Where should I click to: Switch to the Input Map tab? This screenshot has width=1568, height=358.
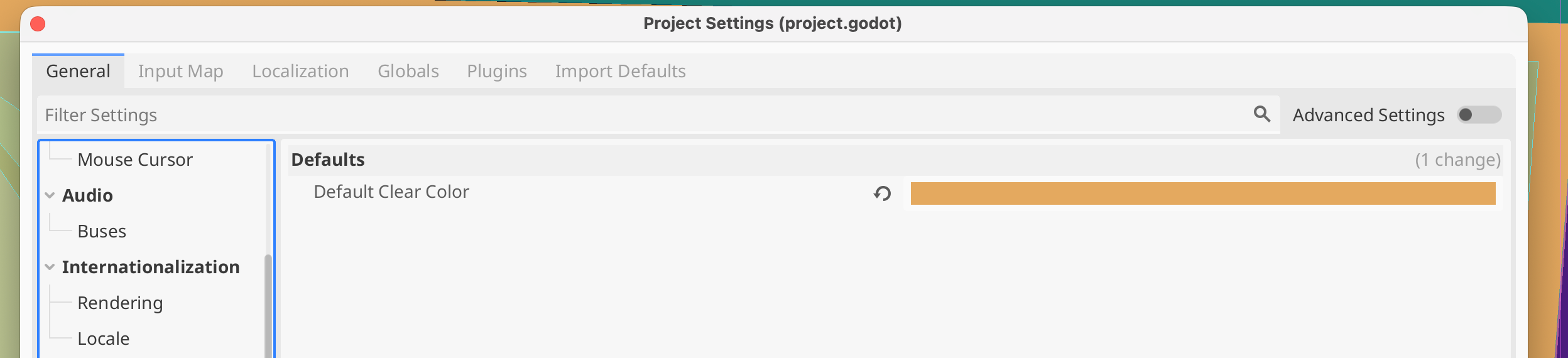click(x=180, y=72)
